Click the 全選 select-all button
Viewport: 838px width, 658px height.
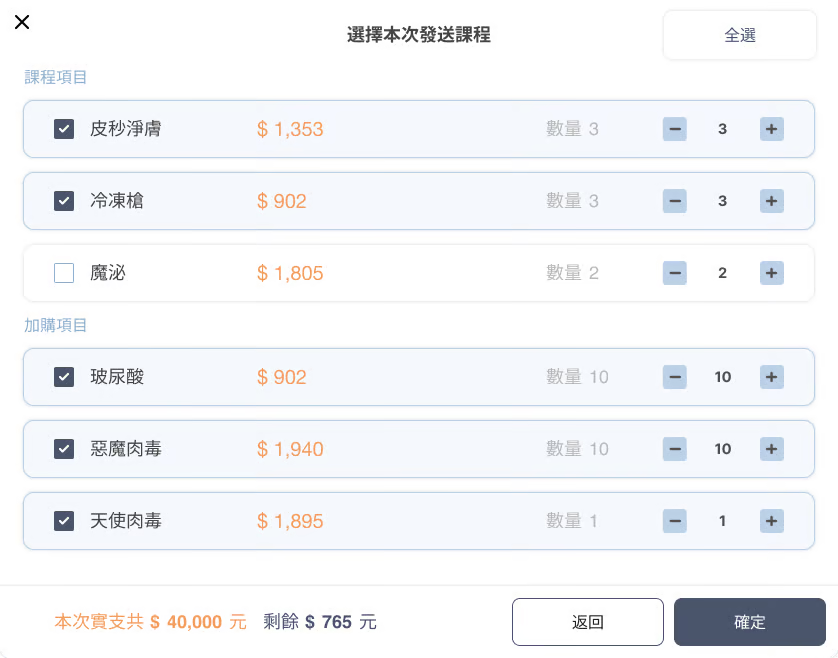(740, 35)
